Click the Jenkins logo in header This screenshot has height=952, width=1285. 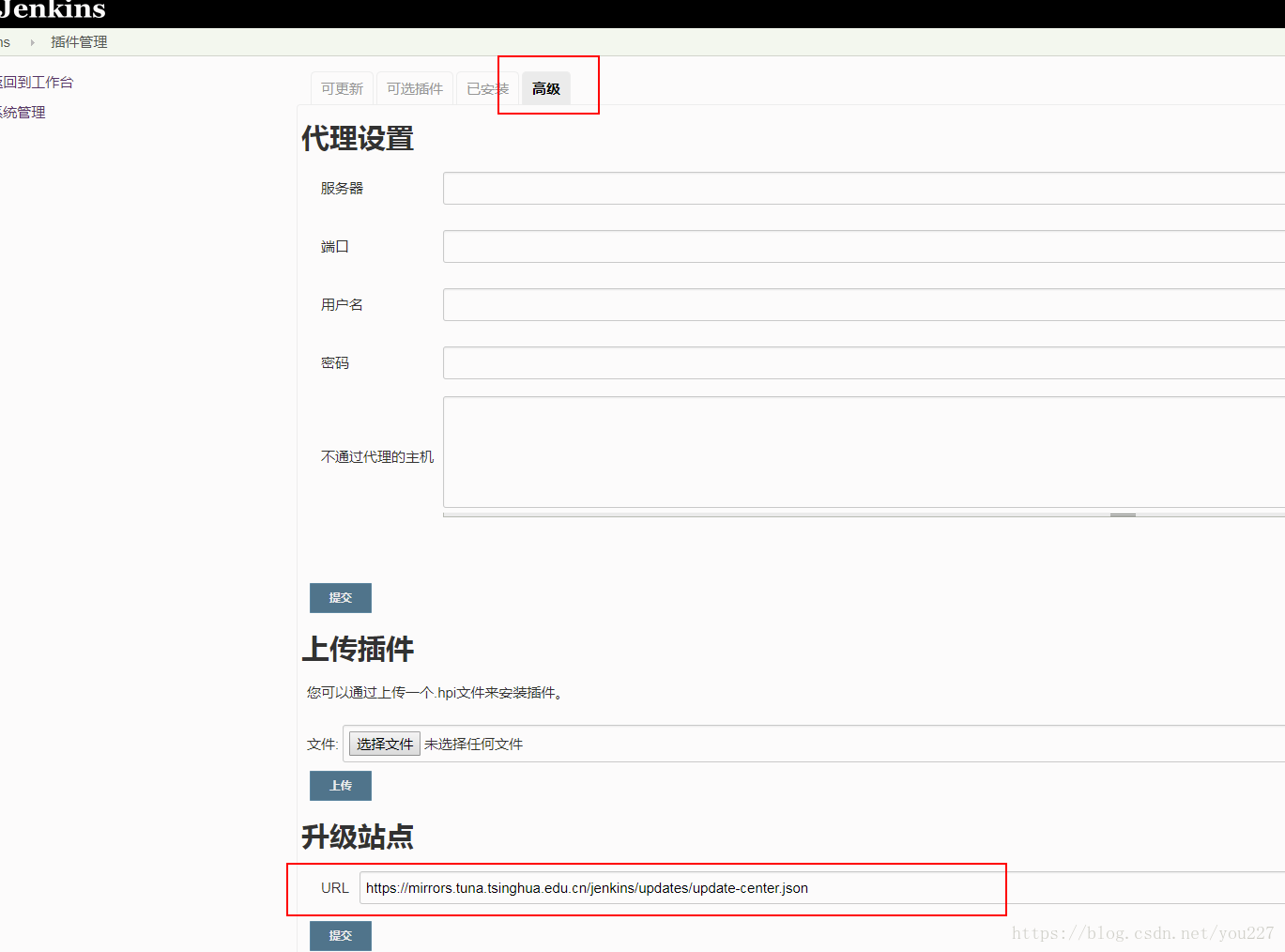tap(54, 10)
